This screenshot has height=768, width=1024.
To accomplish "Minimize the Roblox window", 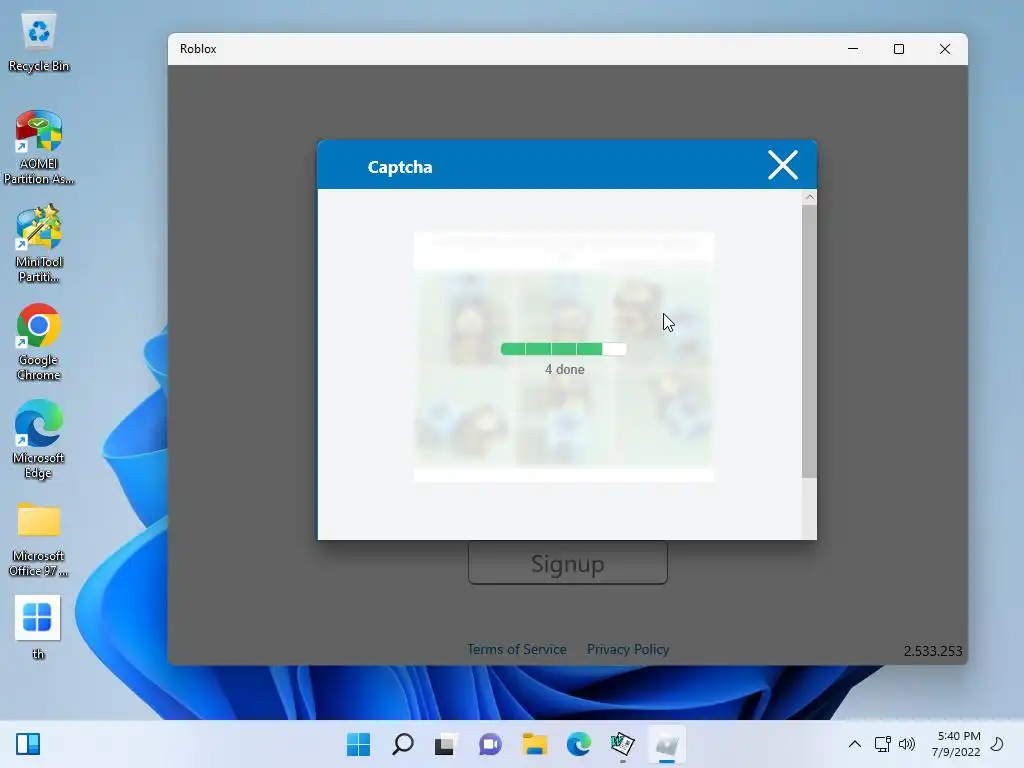I will point(853,49).
